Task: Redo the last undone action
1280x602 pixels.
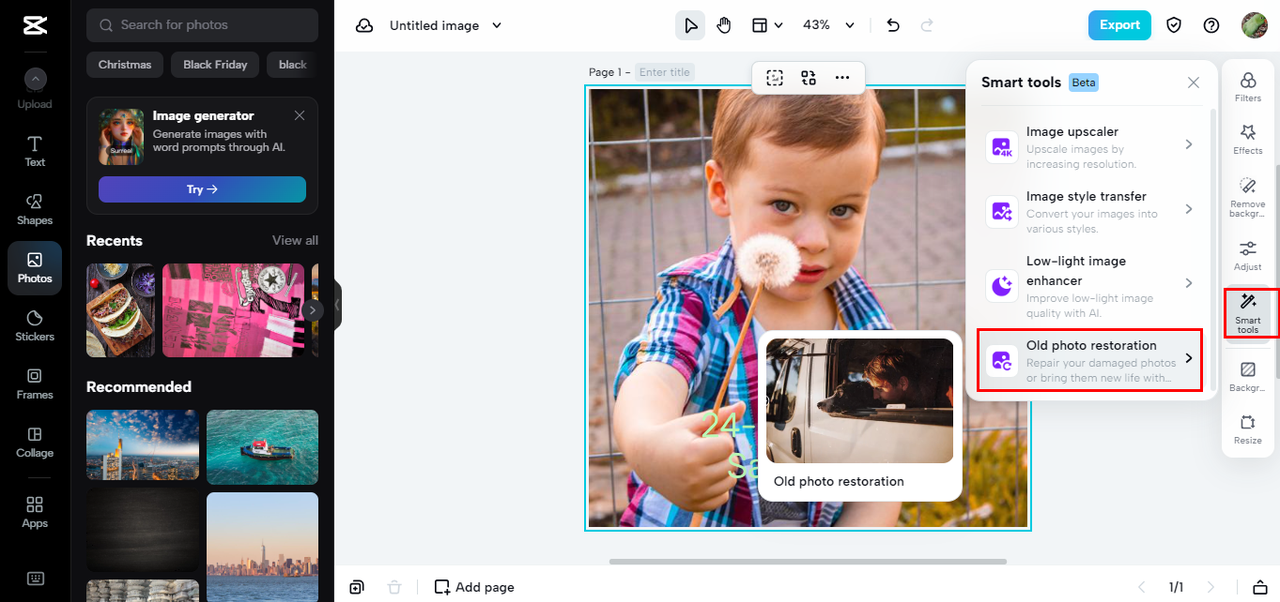Action: pyautogui.click(x=927, y=25)
